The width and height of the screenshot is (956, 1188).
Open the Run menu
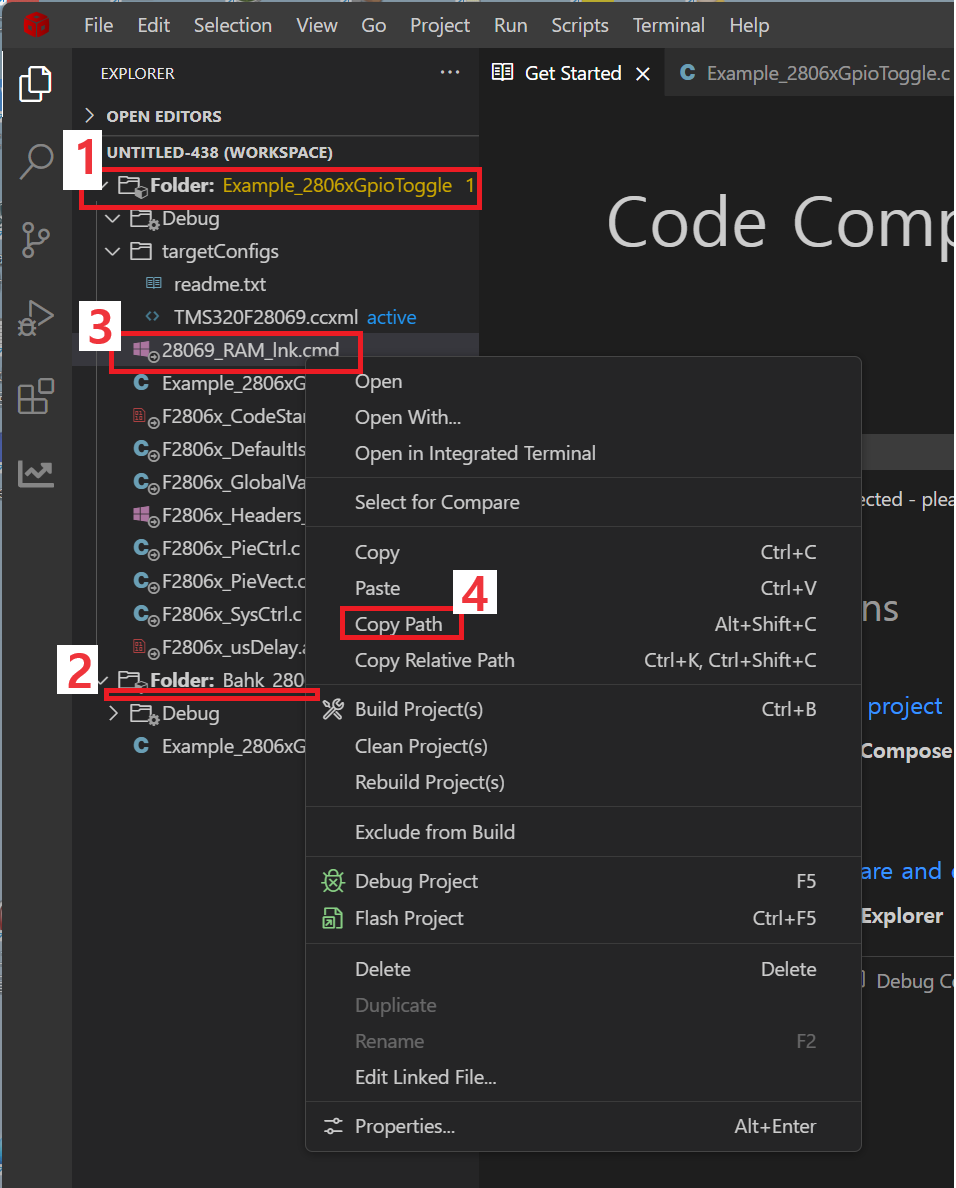pos(511,25)
